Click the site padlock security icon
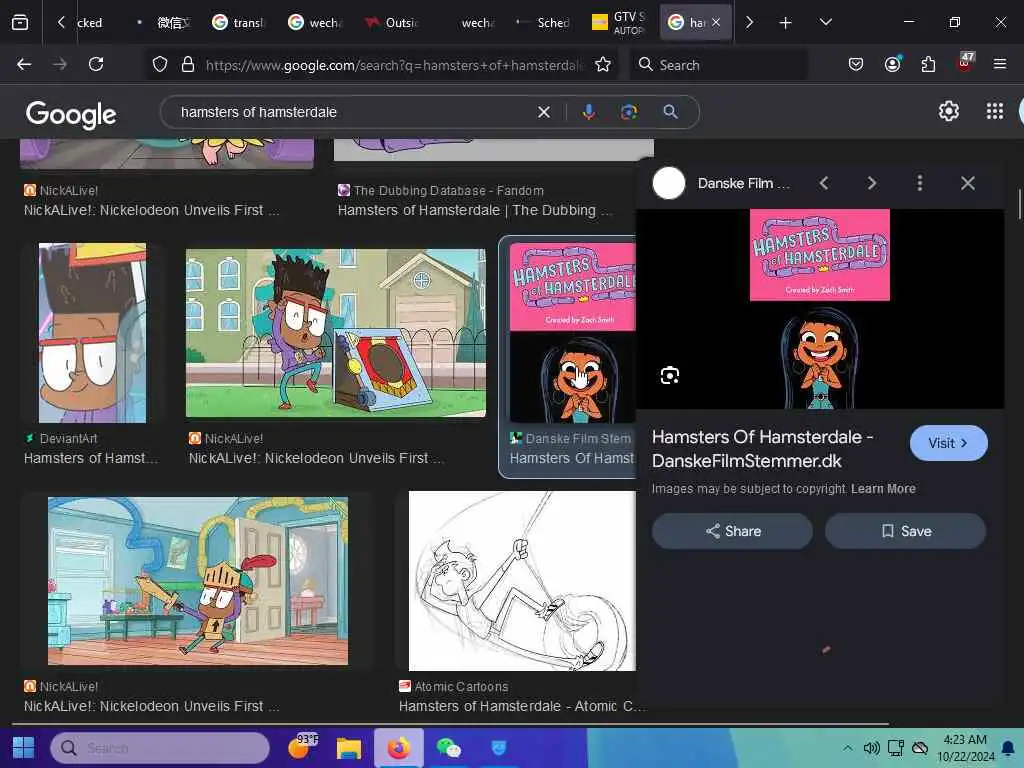The width and height of the screenshot is (1024, 768). point(188,64)
